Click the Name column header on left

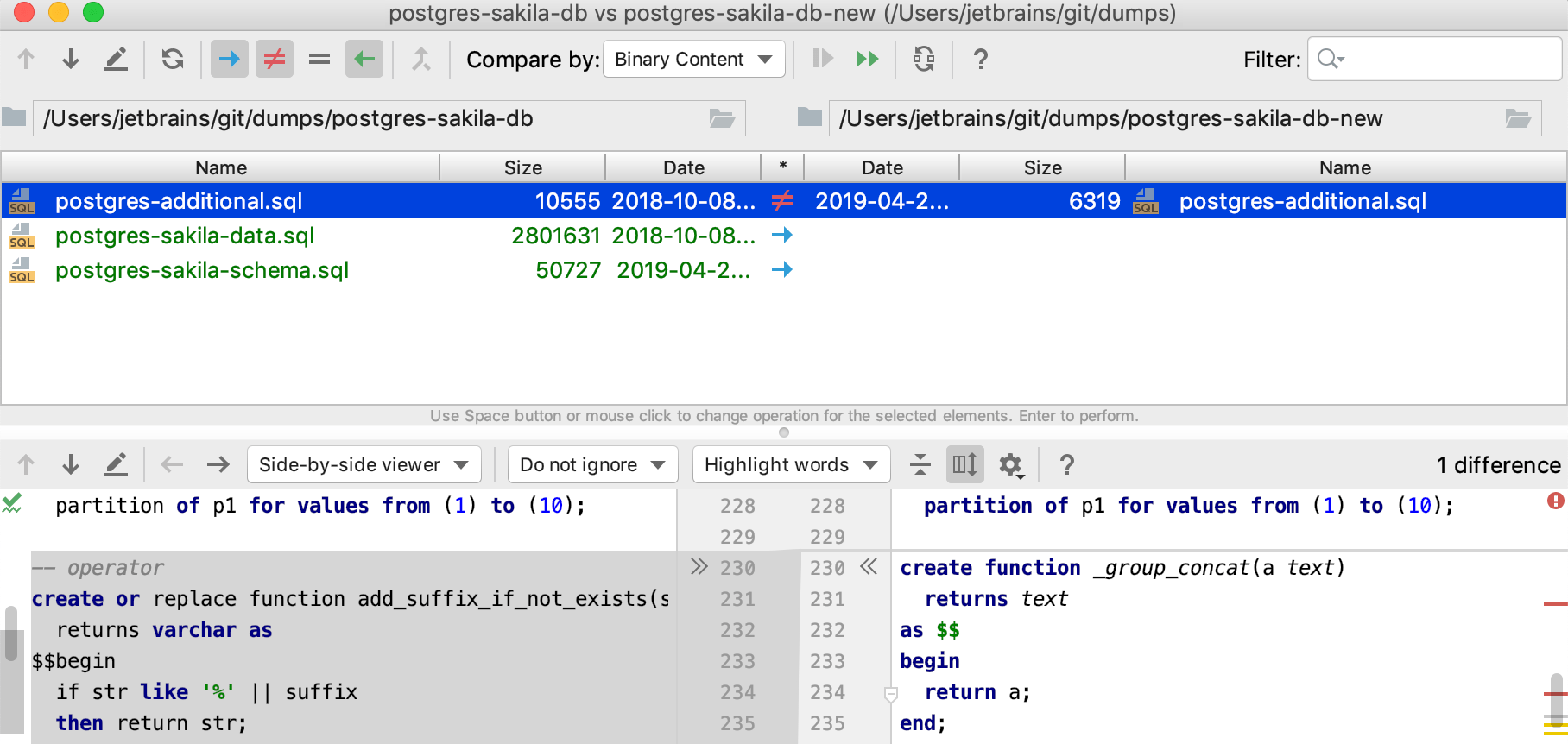point(221,167)
